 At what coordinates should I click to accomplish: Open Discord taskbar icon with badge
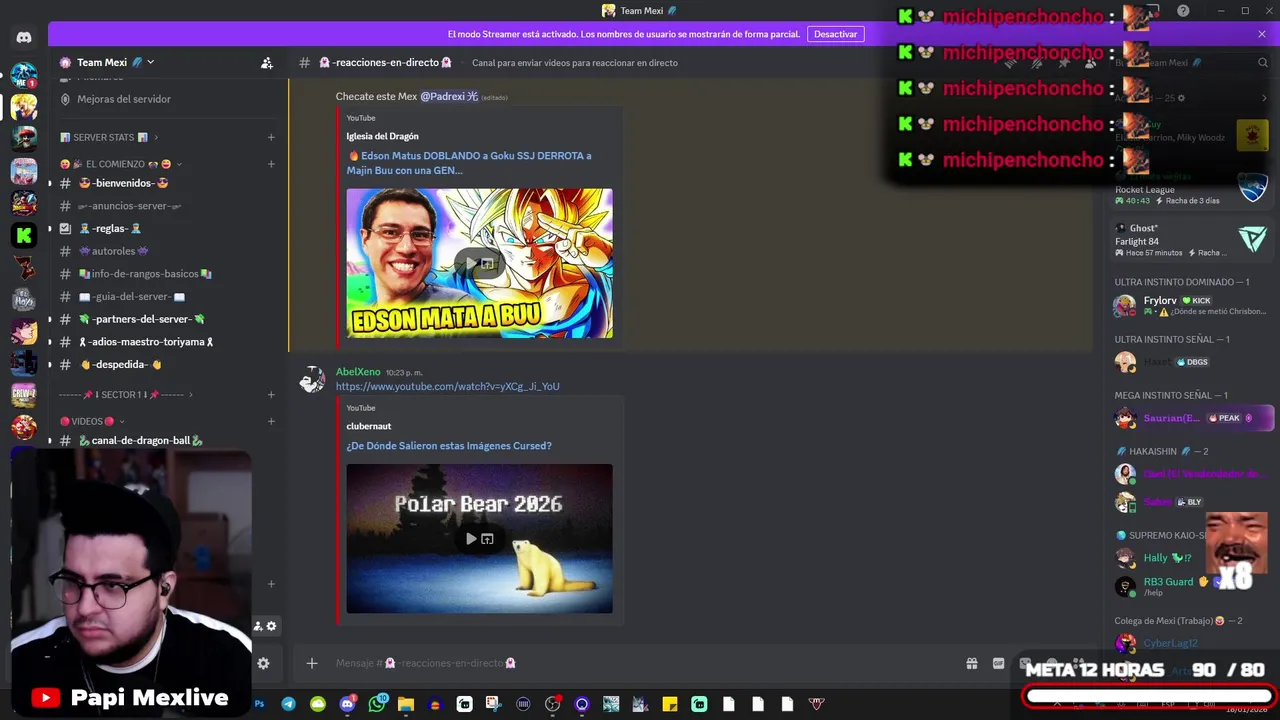[347, 704]
